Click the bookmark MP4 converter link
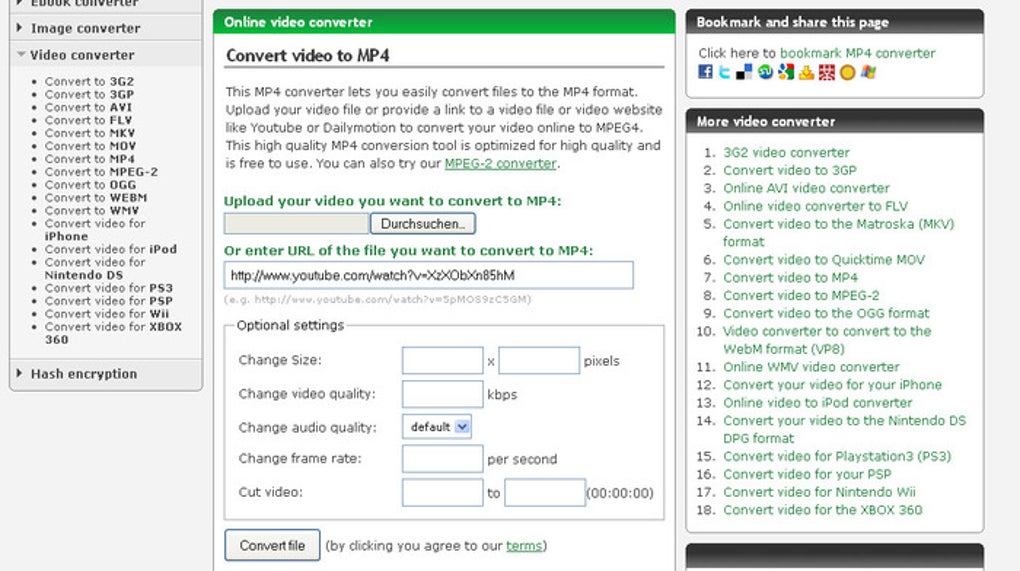 coord(857,53)
